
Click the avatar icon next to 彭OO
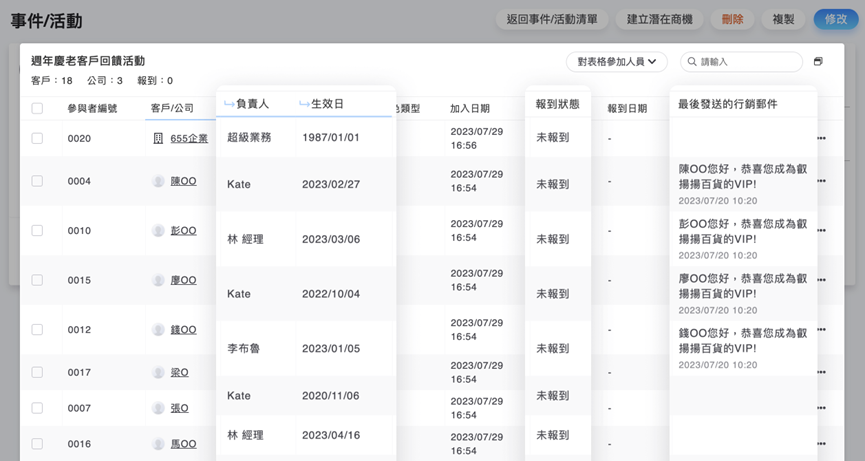pos(158,231)
